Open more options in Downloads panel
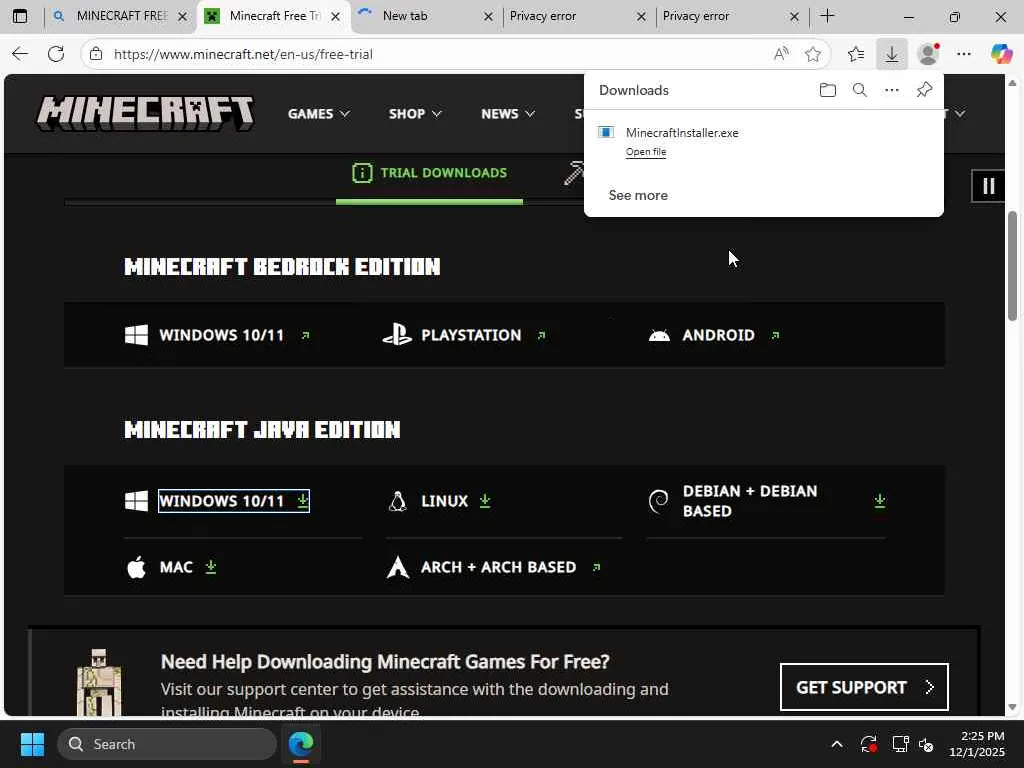Screen dimensions: 1024x768 click(891, 90)
